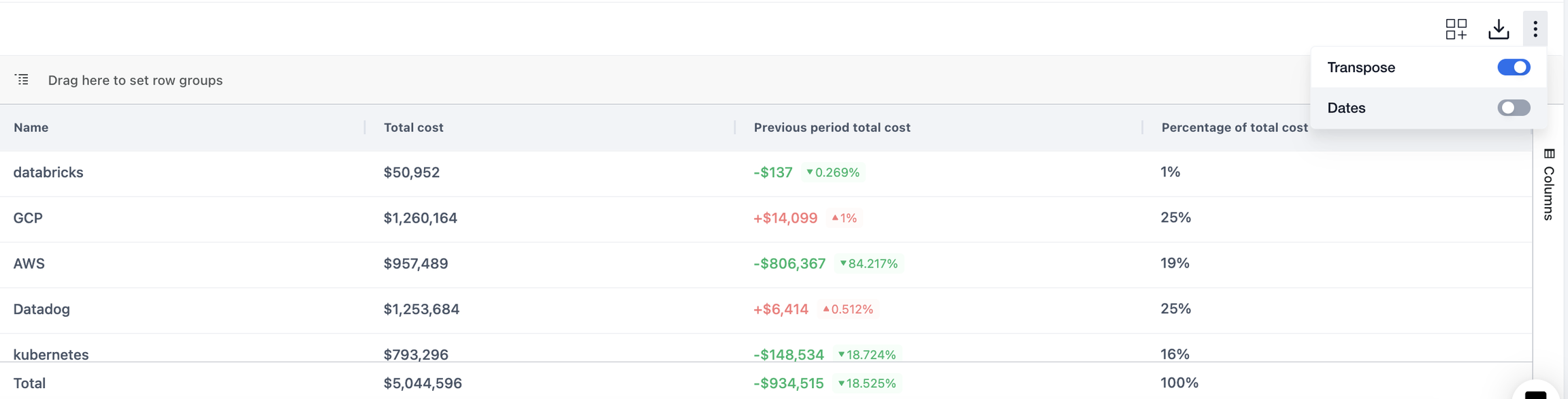Click the $5,044,596 grand total cell
The width and height of the screenshot is (1568, 399).
(x=423, y=383)
